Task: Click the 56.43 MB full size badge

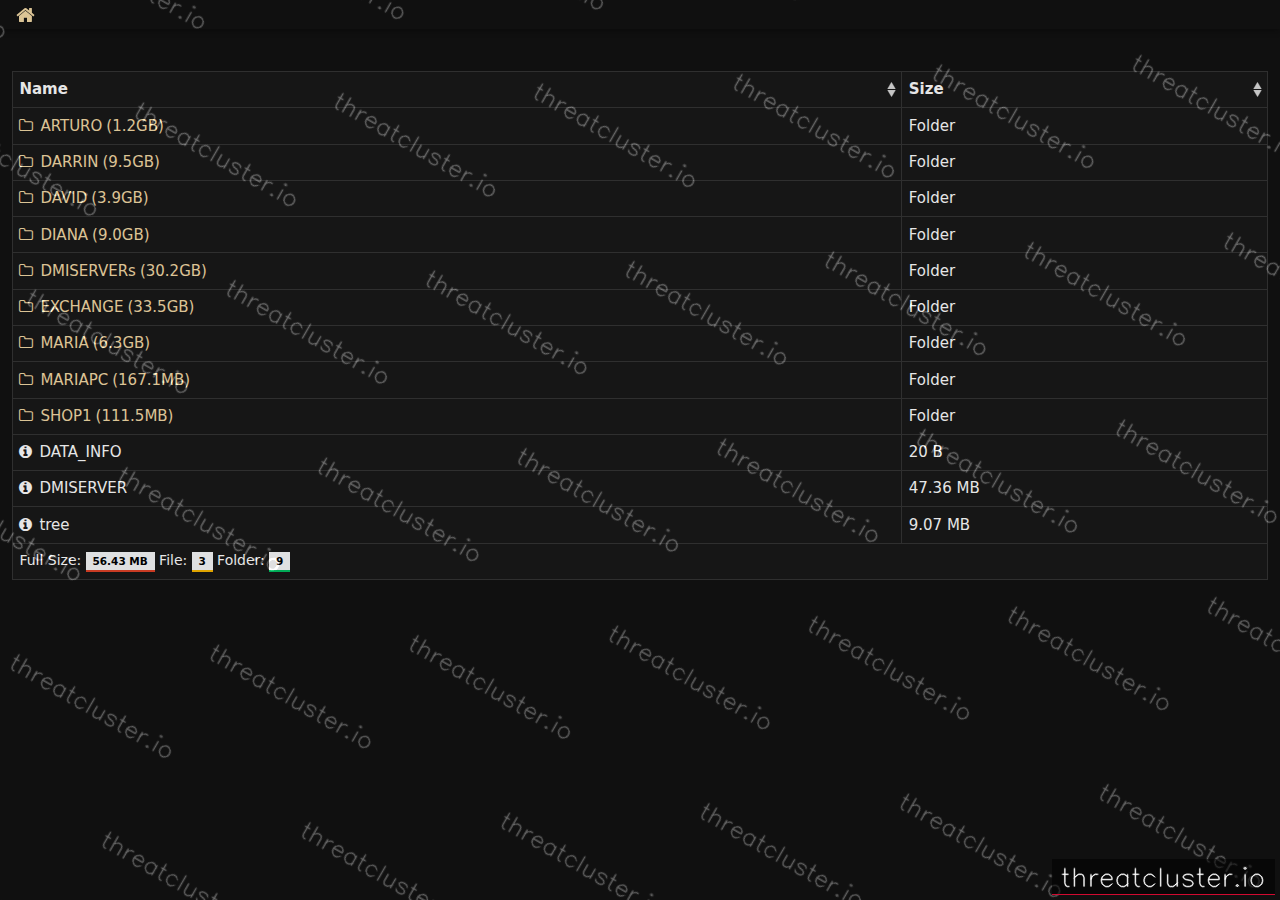Action: coord(120,561)
